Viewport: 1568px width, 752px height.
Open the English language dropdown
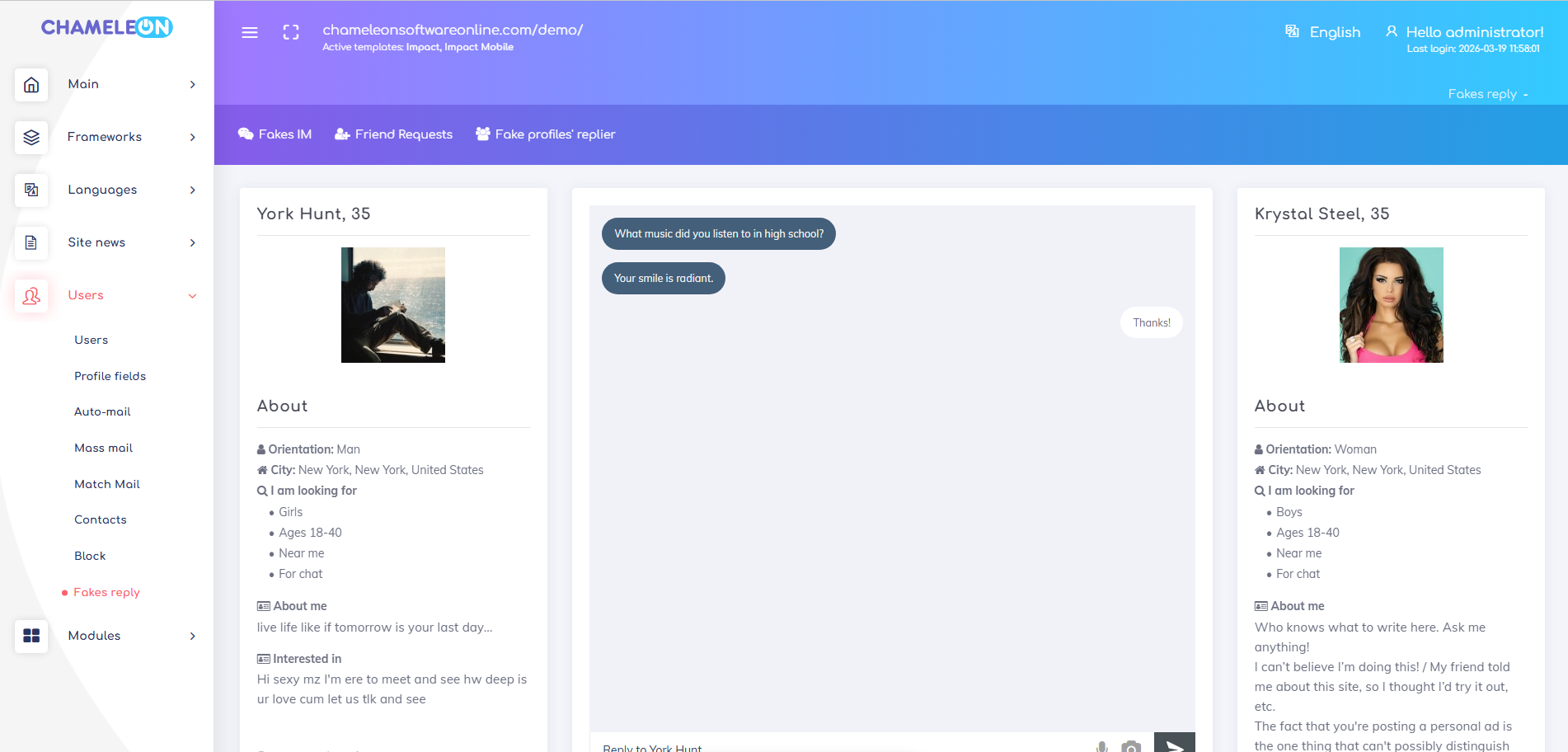[1323, 32]
